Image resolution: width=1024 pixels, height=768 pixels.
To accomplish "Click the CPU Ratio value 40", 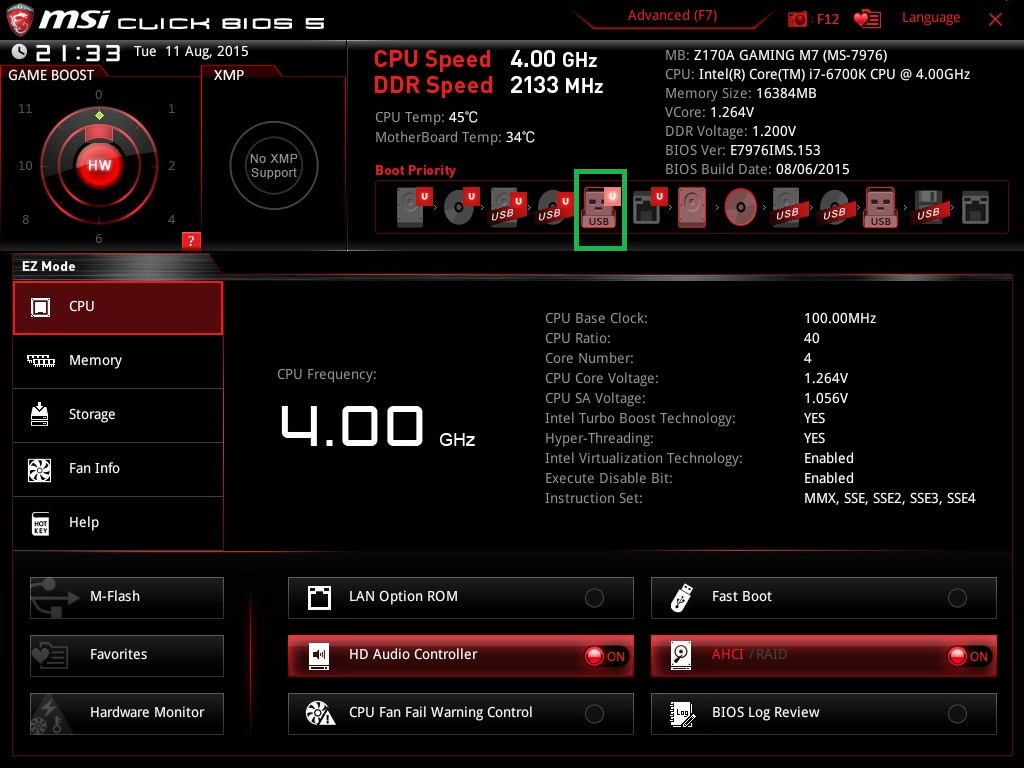I will [x=812, y=338].
